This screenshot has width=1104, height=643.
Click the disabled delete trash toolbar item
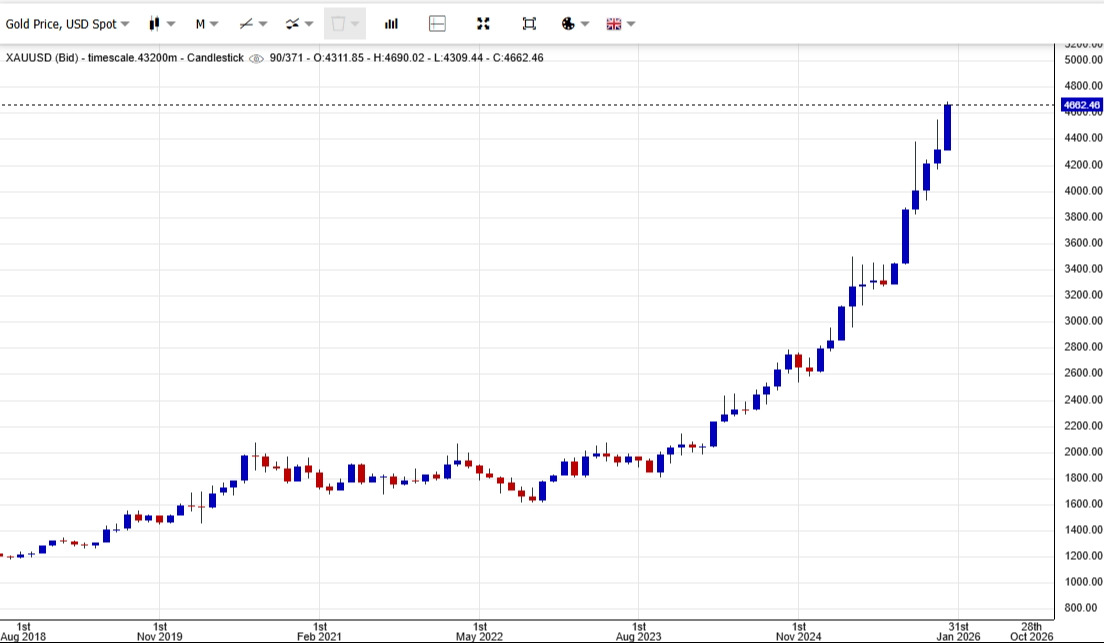344,23
